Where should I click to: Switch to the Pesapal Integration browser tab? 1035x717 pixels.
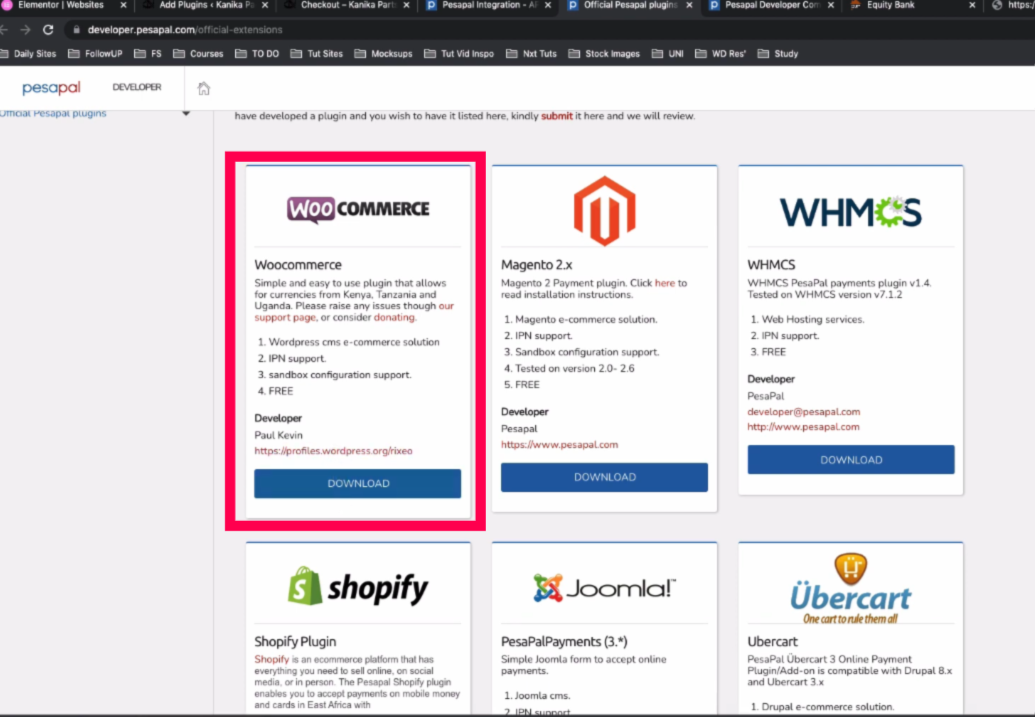click(x=488, y=5)
